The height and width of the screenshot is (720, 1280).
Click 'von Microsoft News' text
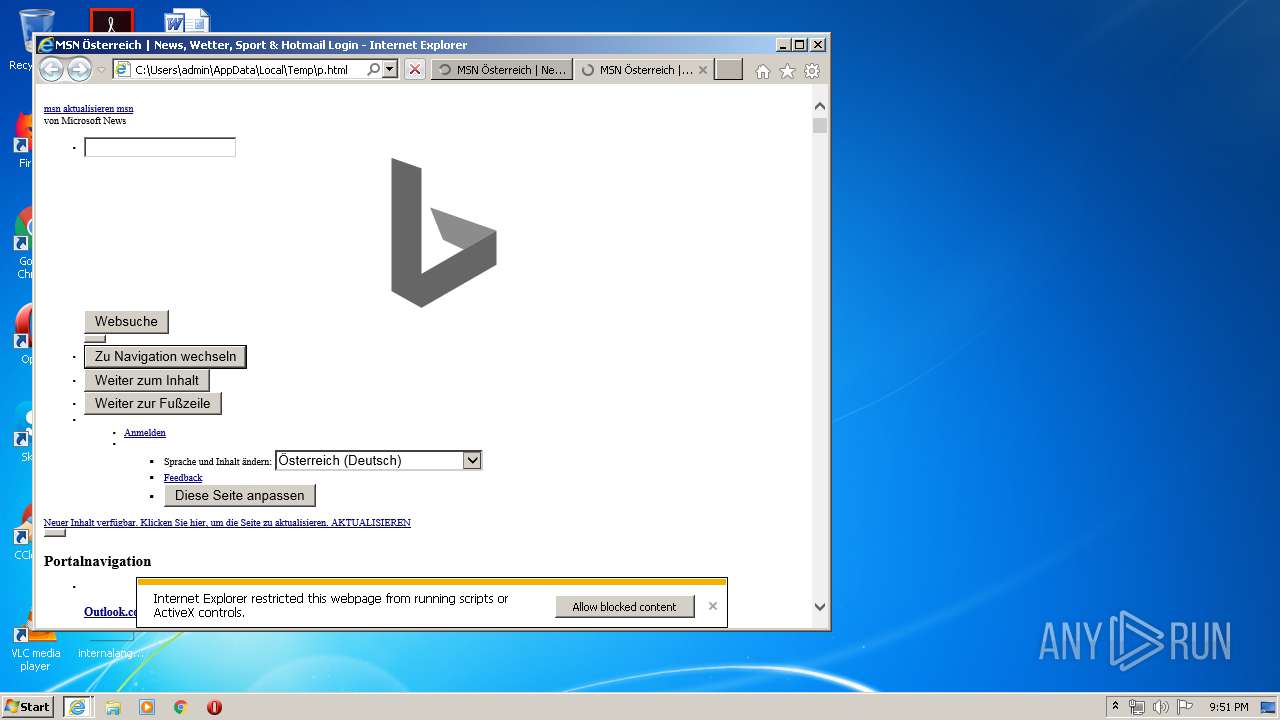click(x=85, y=121)
